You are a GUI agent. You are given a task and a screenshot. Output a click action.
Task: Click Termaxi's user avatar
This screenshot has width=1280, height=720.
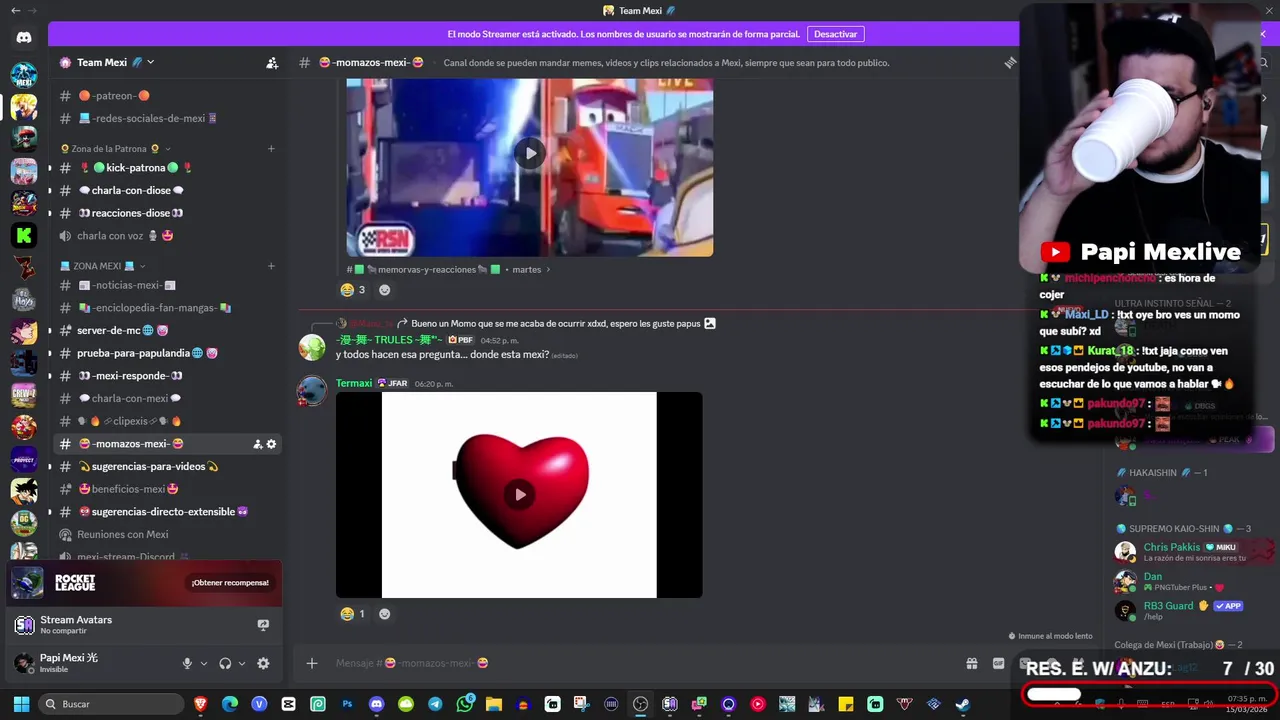[x=312, y=391]
